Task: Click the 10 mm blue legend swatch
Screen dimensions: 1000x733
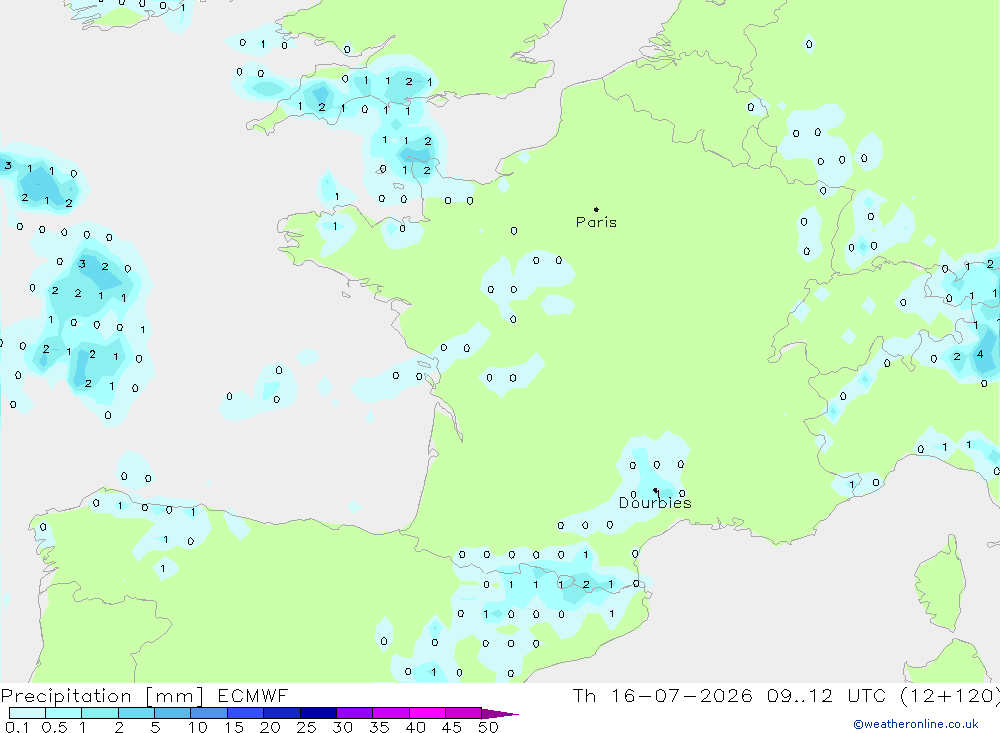Action: pyautogui.click(x=209, y=713)
